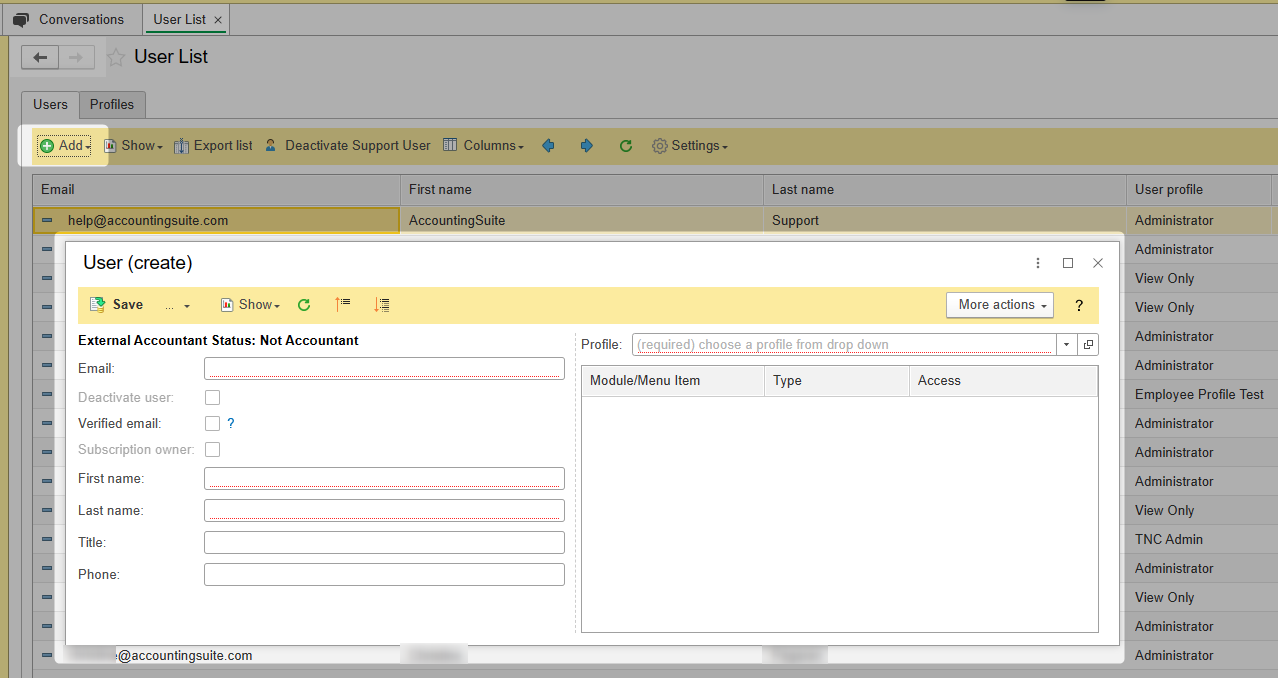
Task: Open Show dropdown in User (create) dialog
Action: click(x=250, y=305)
